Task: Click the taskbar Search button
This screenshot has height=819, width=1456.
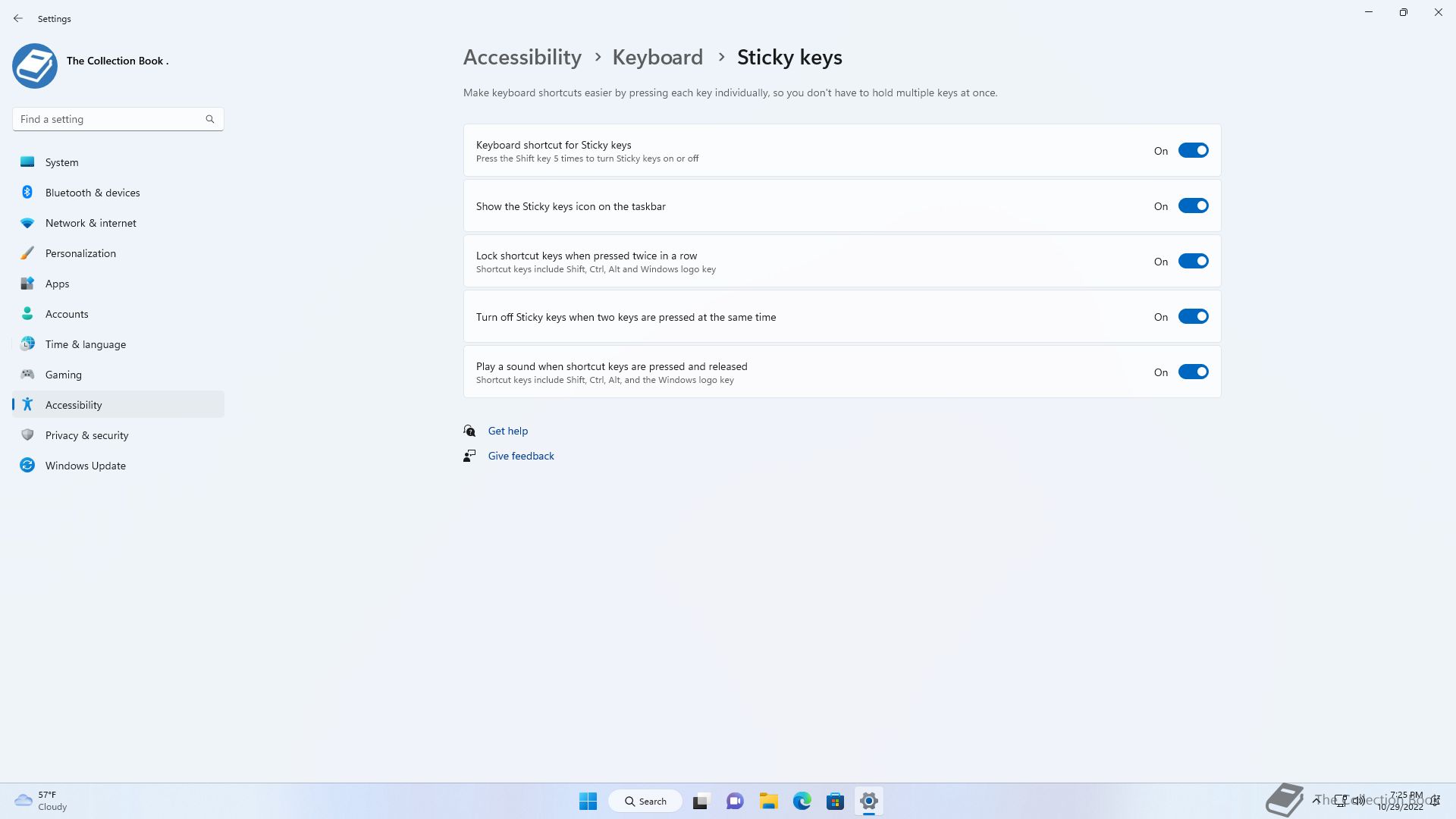Action: tap(645, 801)
